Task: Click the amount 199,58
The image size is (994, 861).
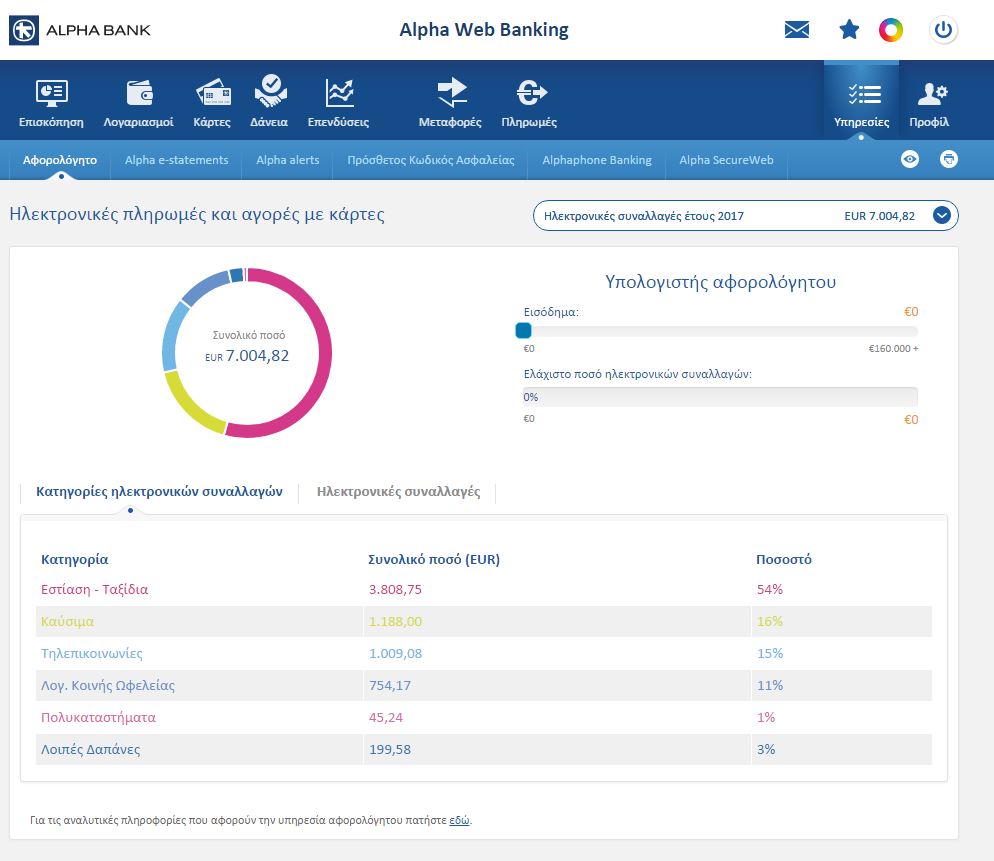Action: click(389, 749)
